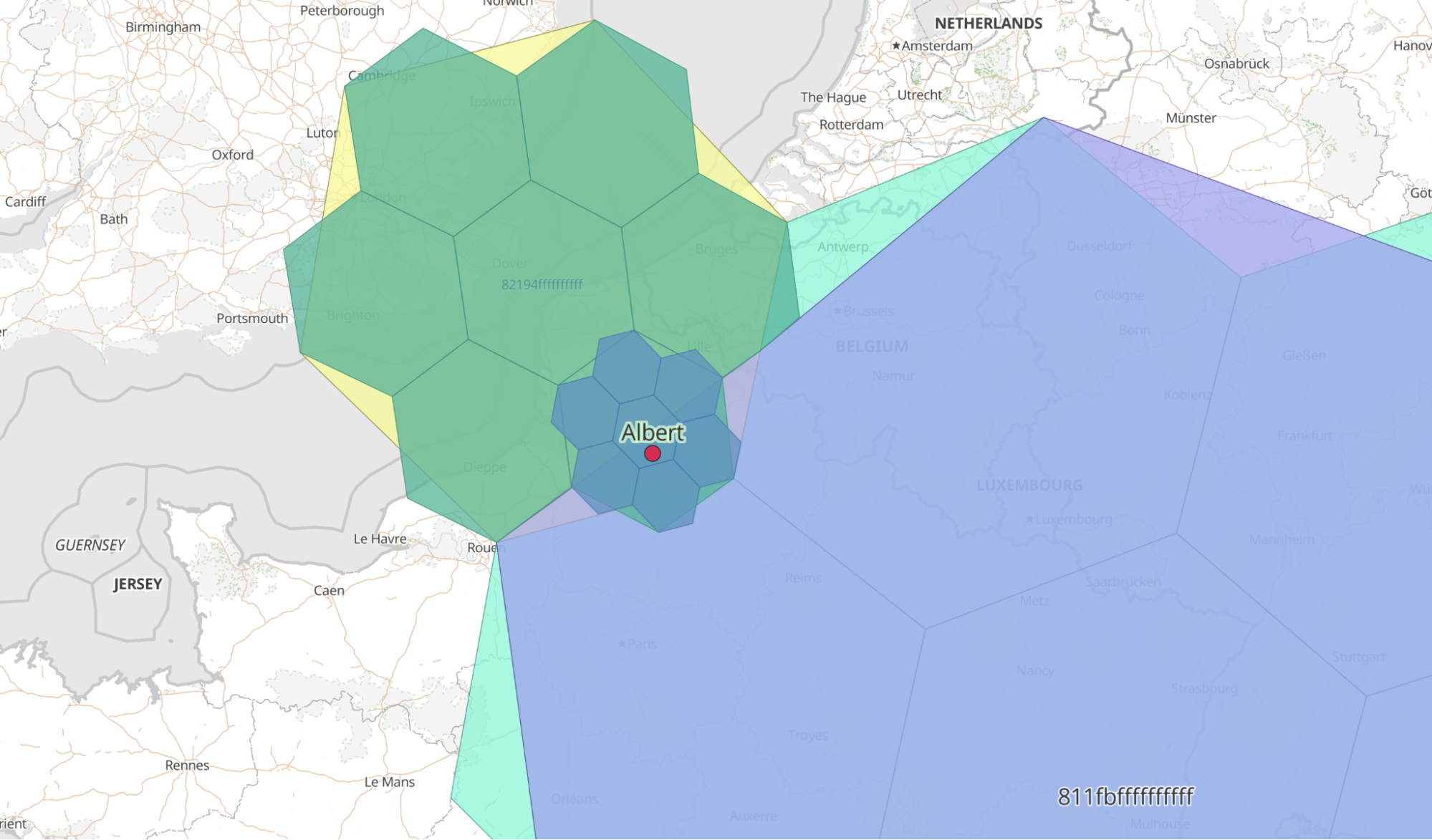Click the Bruges city label
This screenshot has height=840, width=1432.
click(x=716, y=249)
